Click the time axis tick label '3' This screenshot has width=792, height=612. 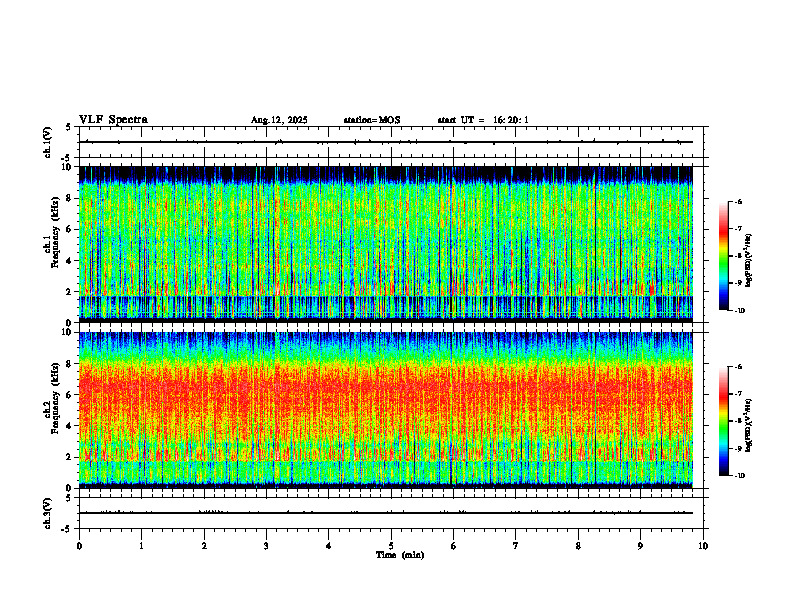[x=266, y=546]
